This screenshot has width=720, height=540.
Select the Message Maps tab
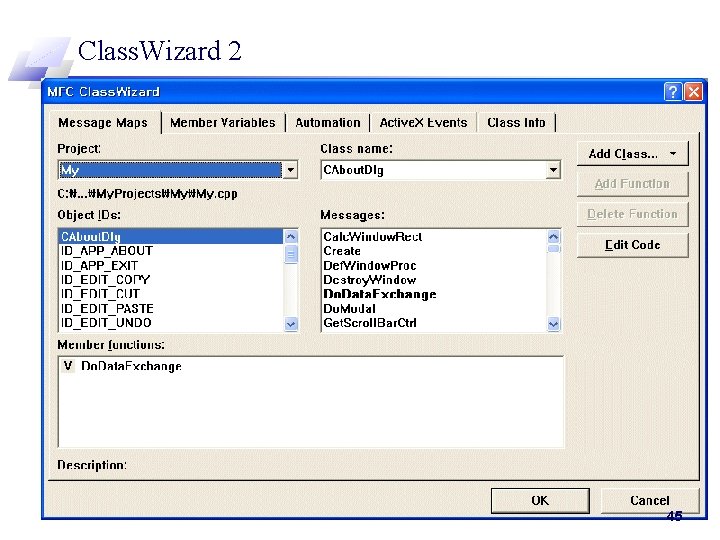point(103,123)
